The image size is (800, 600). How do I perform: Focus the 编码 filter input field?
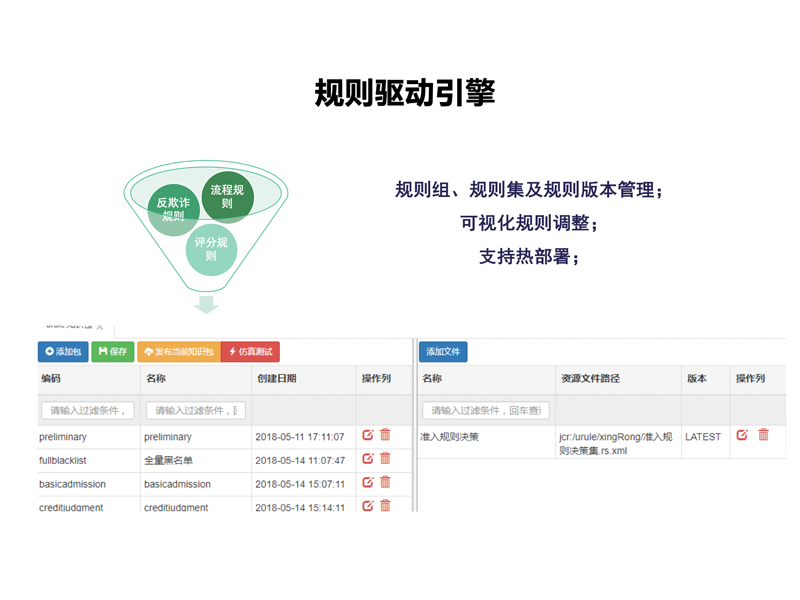[88, 410]
